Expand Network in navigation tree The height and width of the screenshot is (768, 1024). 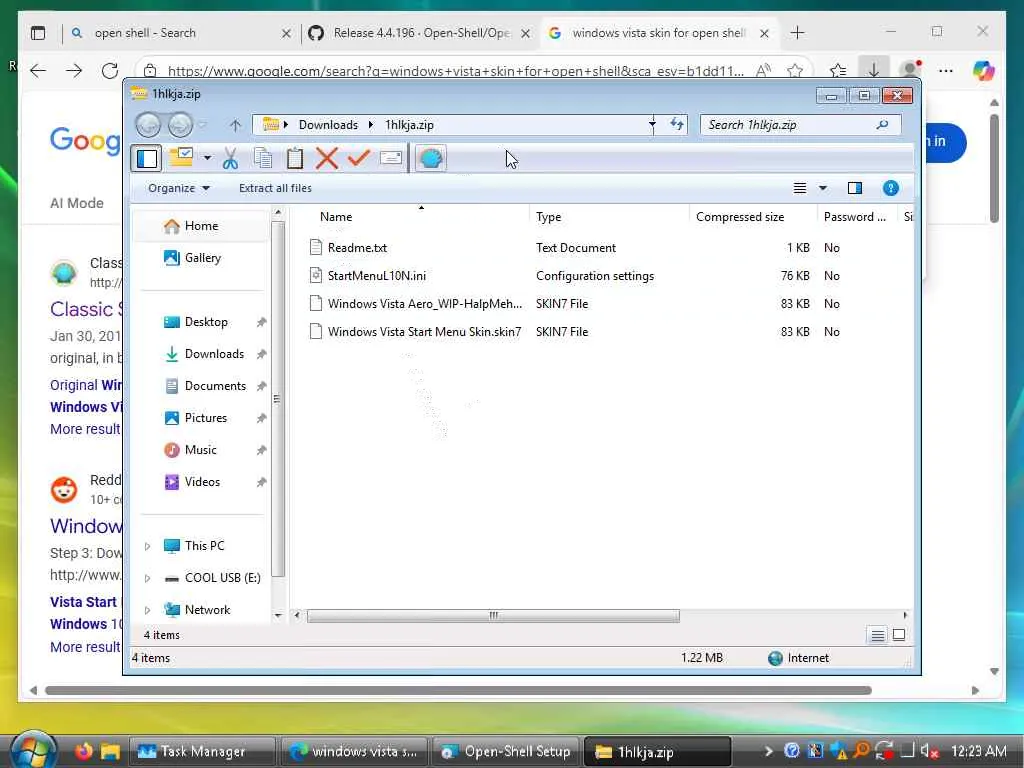click(148, 610)
